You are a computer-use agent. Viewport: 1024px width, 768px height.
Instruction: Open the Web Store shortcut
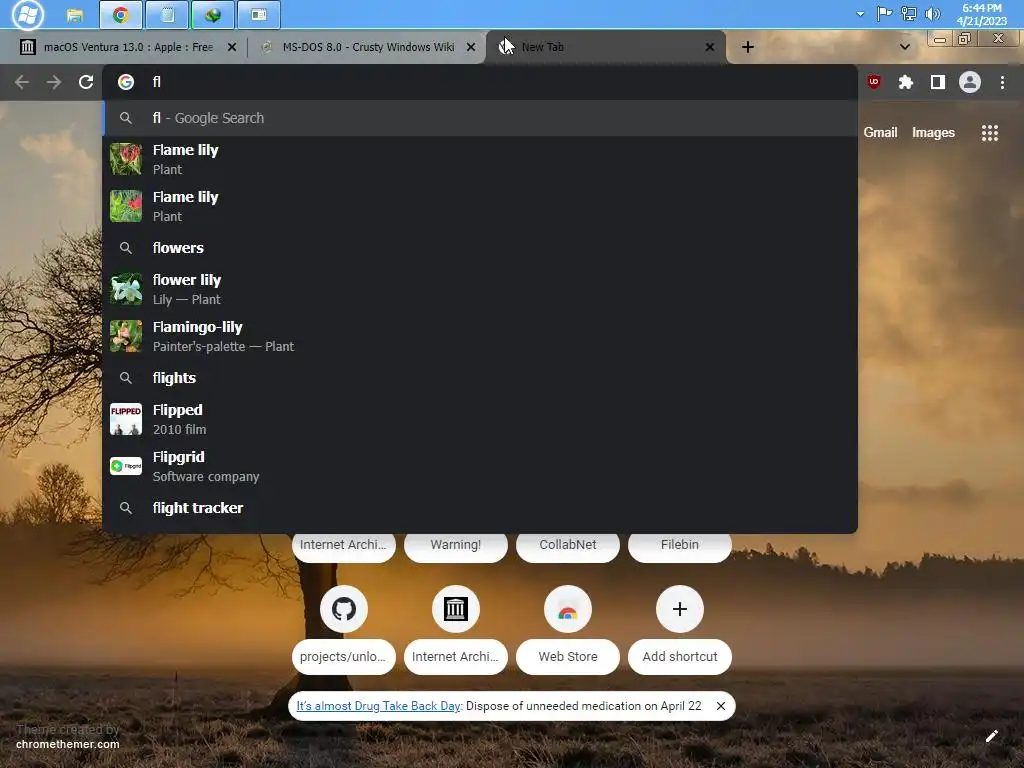[x=568, y=630]
